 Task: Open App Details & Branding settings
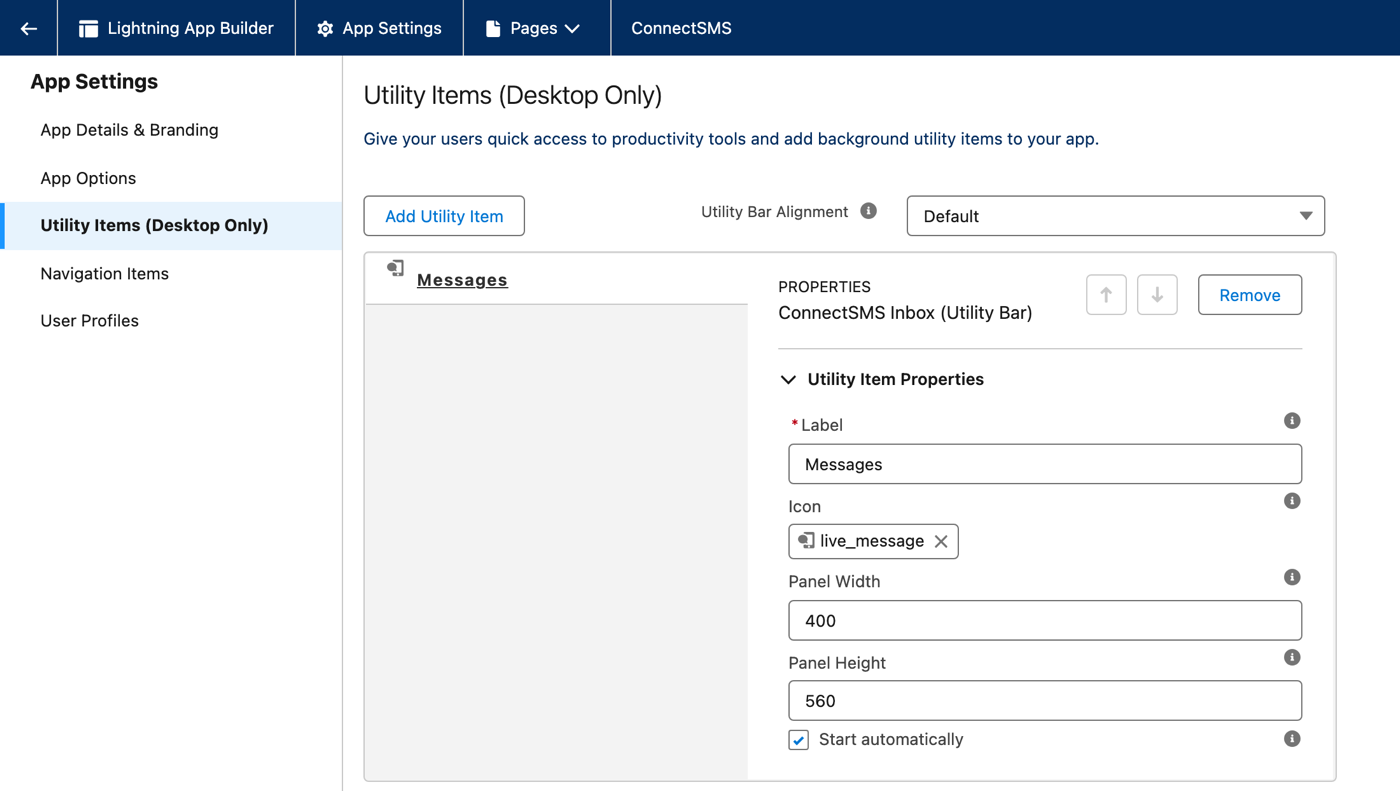pyautogui.click(x=129, y=130)
